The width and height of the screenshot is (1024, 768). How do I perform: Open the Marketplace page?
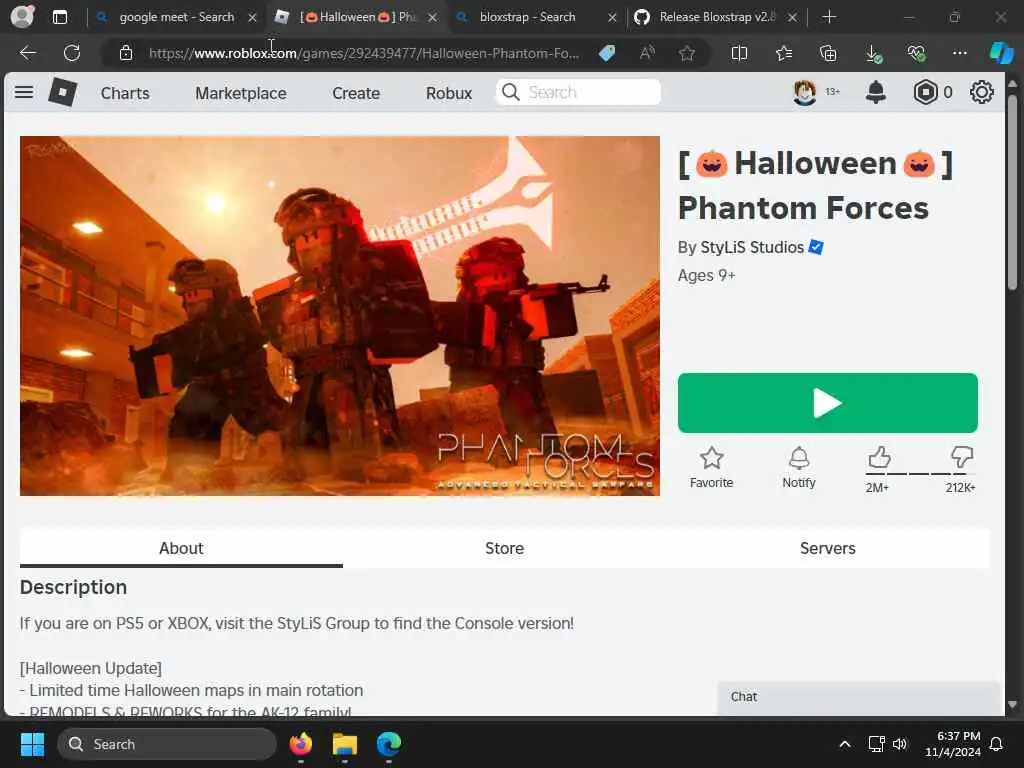pos(240,93)
